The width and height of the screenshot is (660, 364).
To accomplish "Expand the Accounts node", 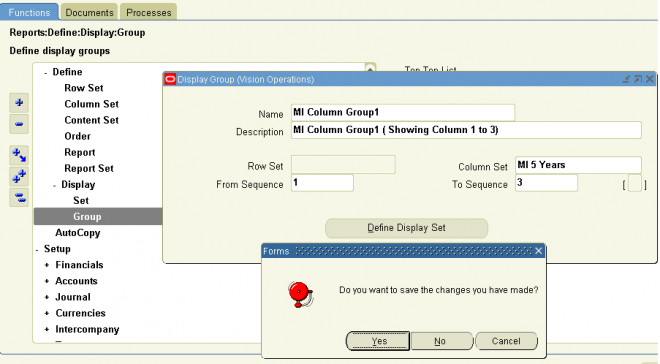I will [x=47, y=281].
